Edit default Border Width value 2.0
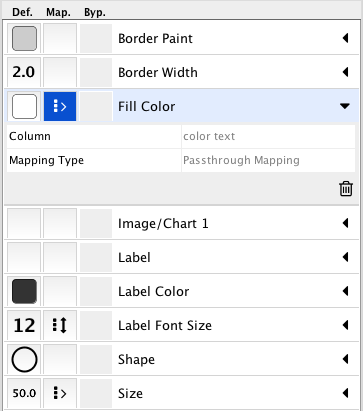The height and width of the screenshot is (411, 363). click(24, 72)
